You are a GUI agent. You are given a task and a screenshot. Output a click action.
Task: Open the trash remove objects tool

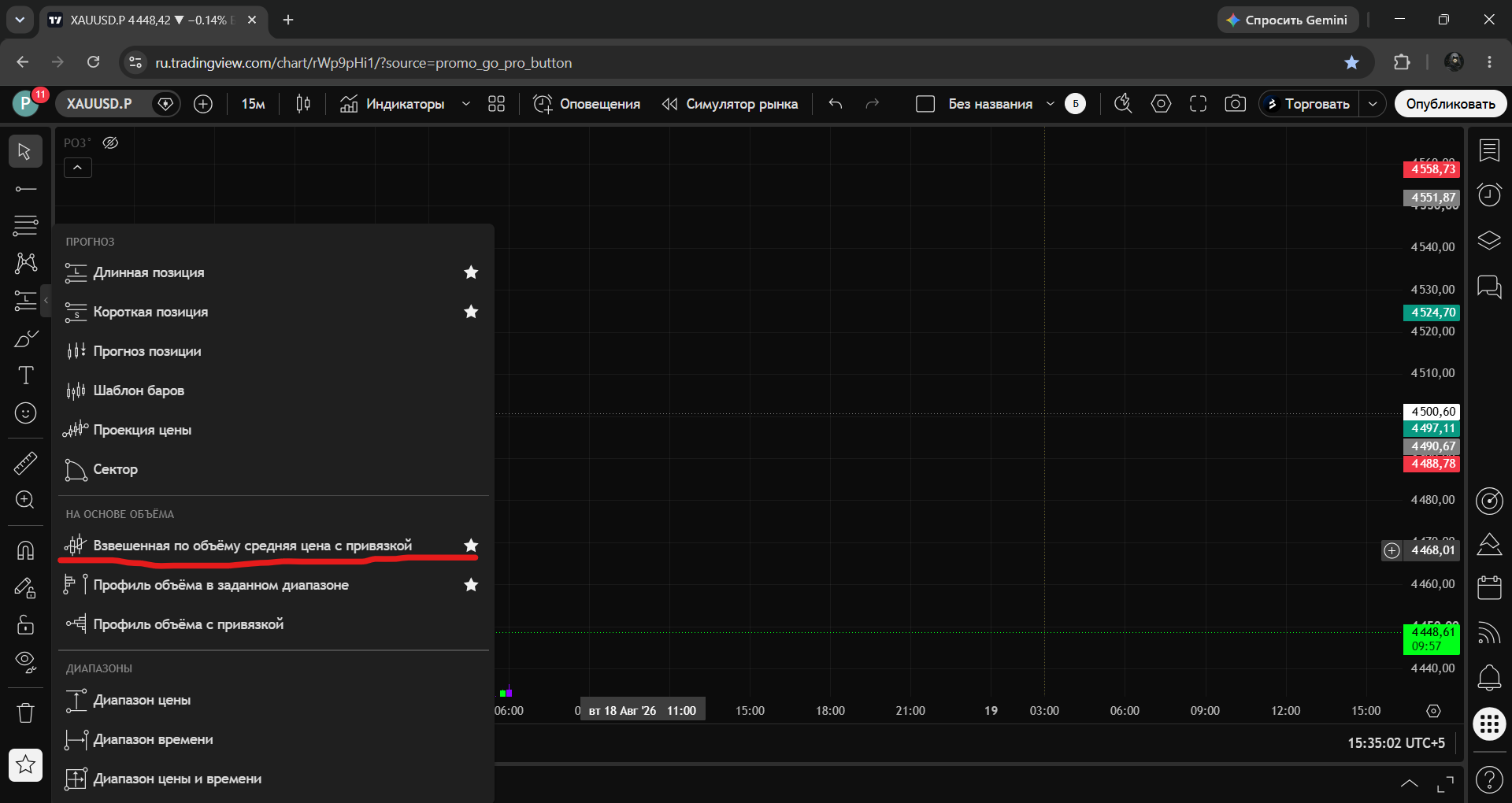tap(25, 713)
